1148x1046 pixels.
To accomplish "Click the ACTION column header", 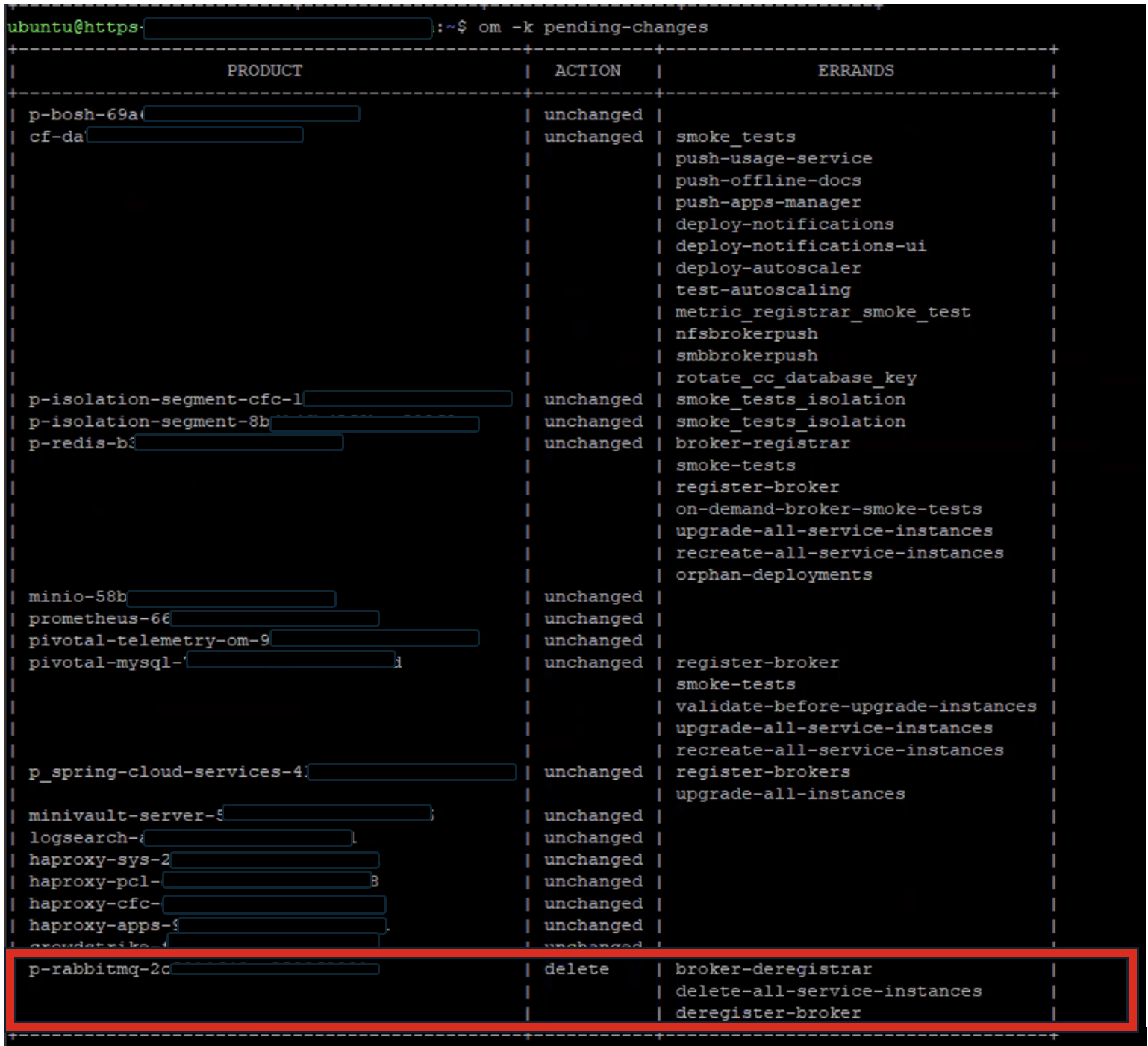I will [x=587, y=71].
